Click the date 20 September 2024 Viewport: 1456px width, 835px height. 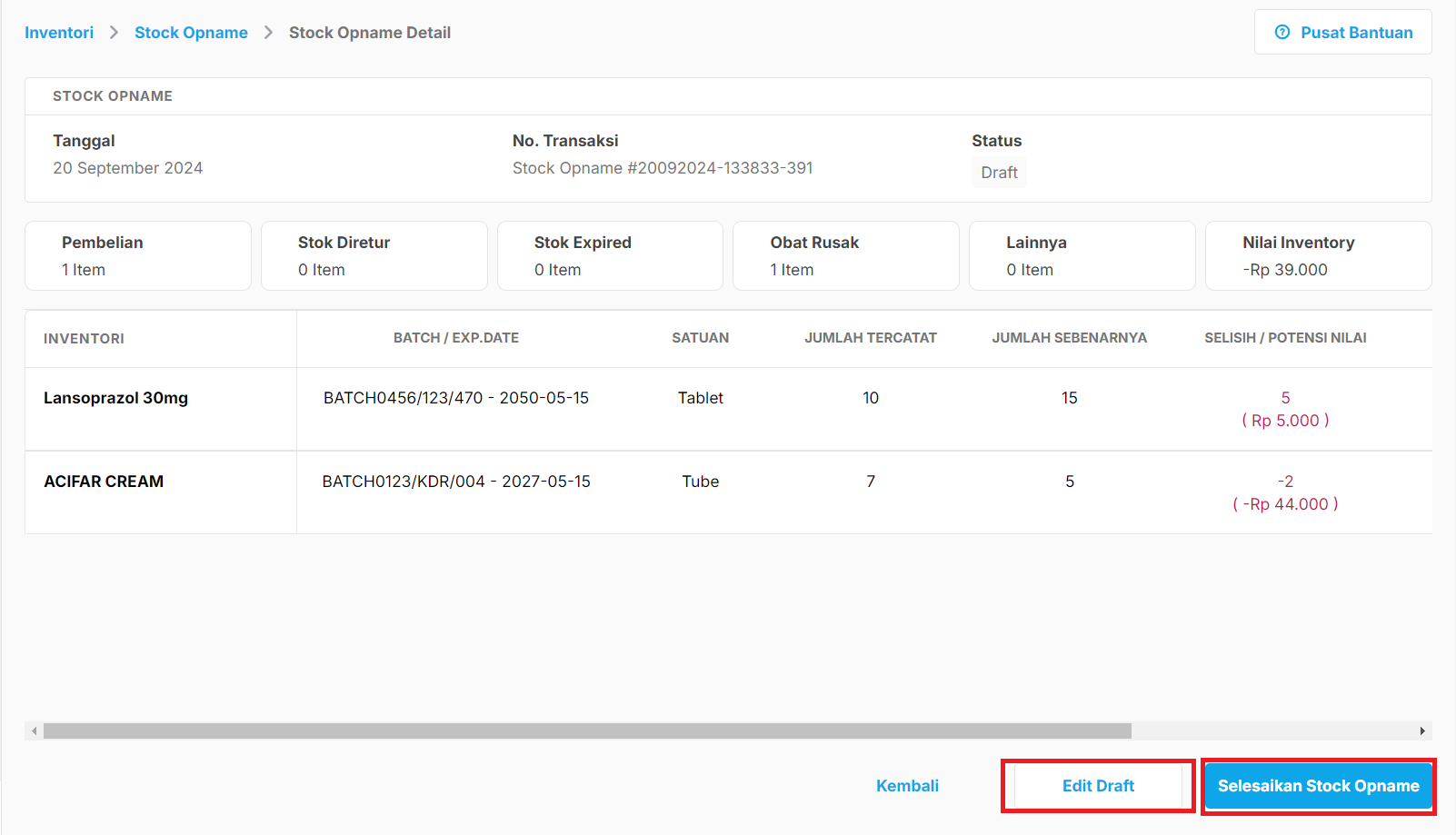coord(127,168)
